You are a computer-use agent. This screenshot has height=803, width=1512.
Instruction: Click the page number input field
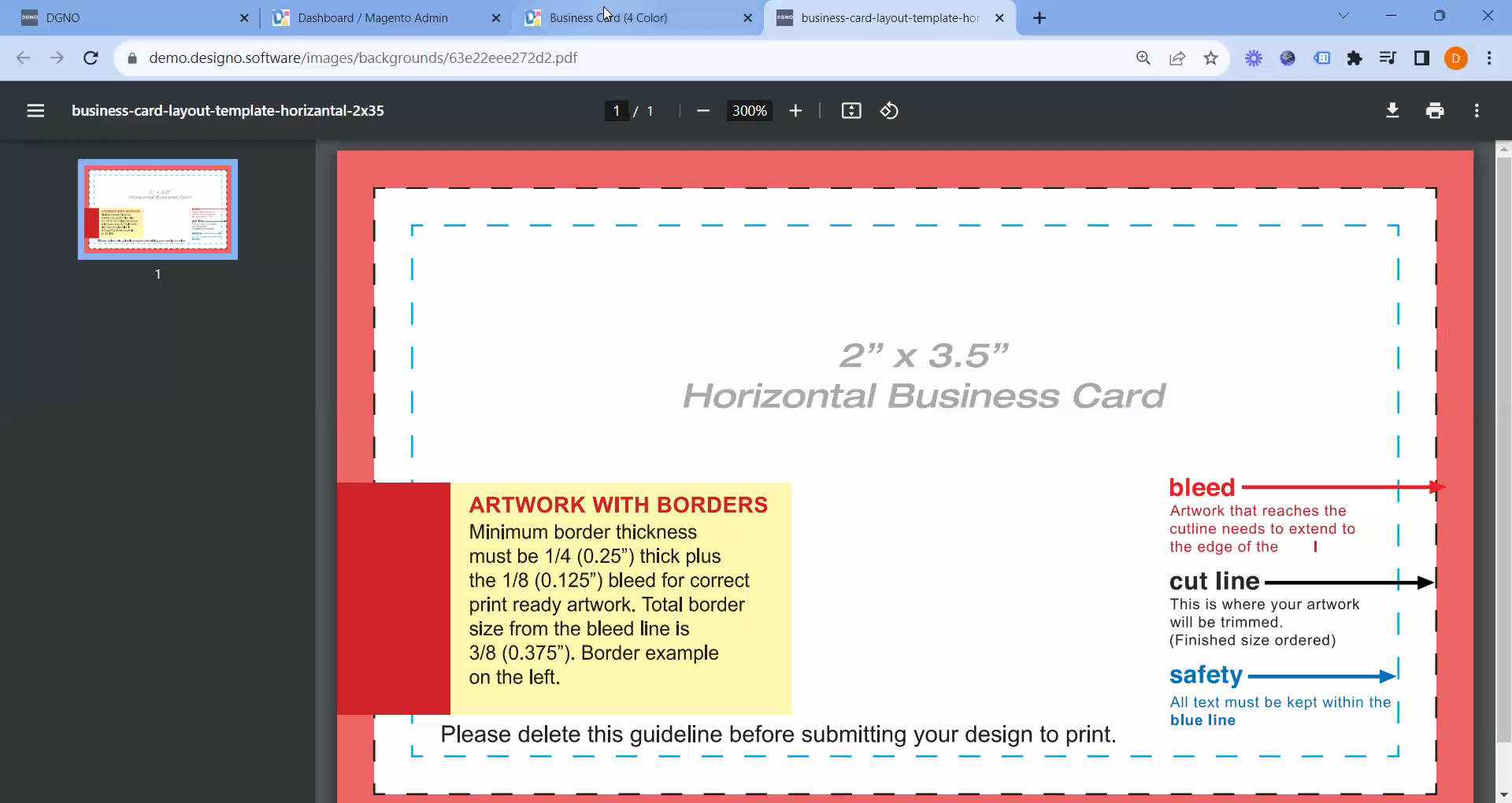tap(616, 111)
